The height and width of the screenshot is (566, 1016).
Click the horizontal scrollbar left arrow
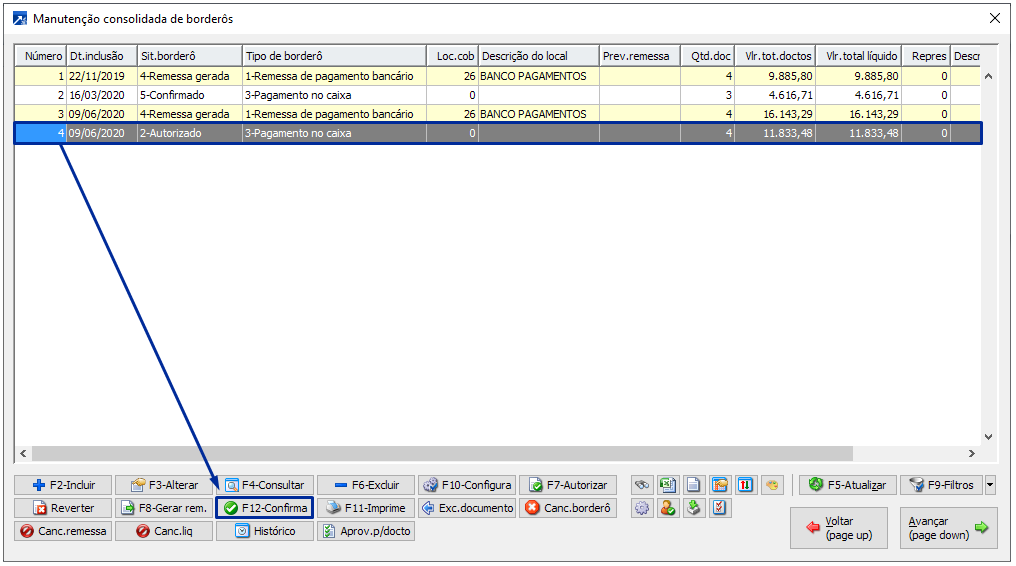(x=23, y=453)
